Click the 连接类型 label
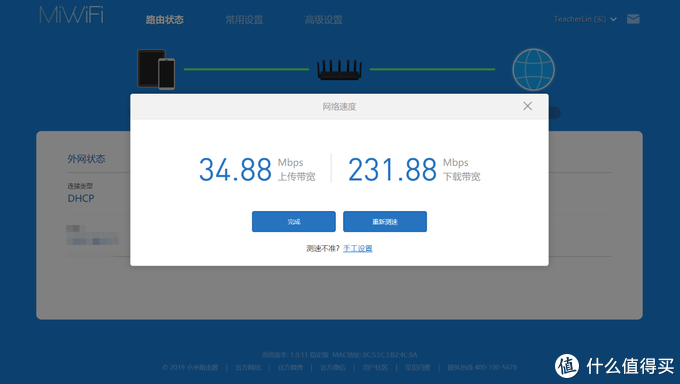This screenshot has height=384, width=680. pos(80,186)
